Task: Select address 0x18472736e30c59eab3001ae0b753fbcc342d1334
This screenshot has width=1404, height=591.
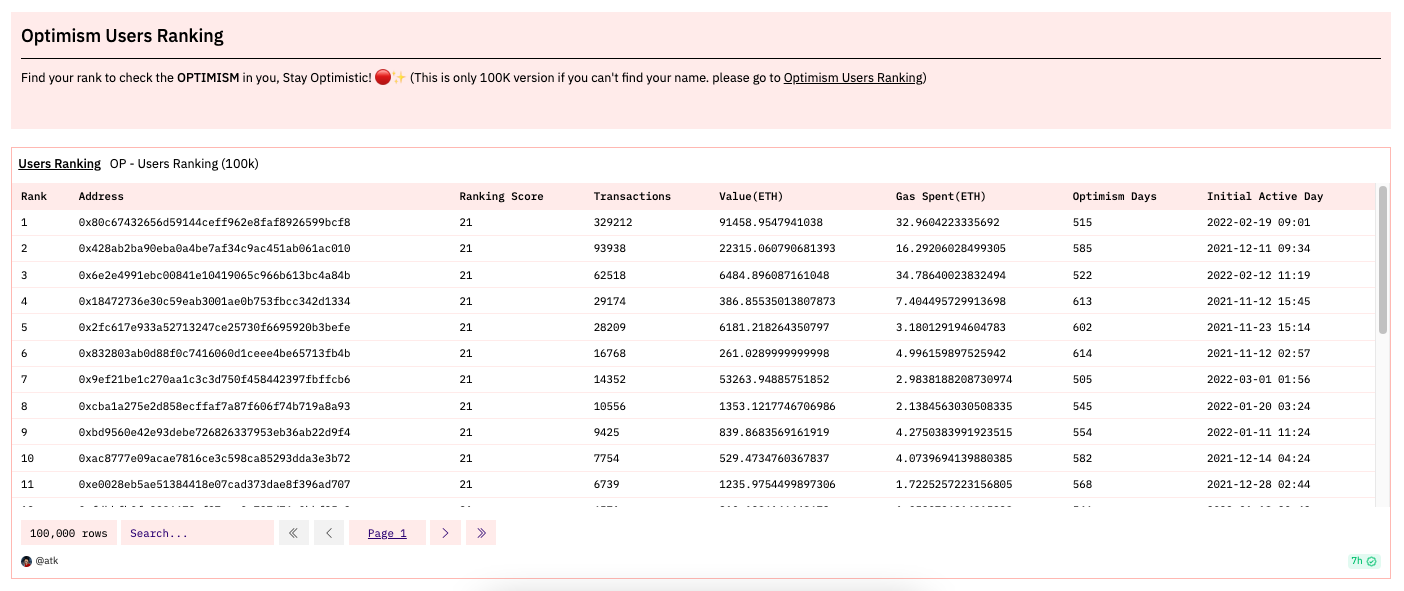Action: (214, 301)
